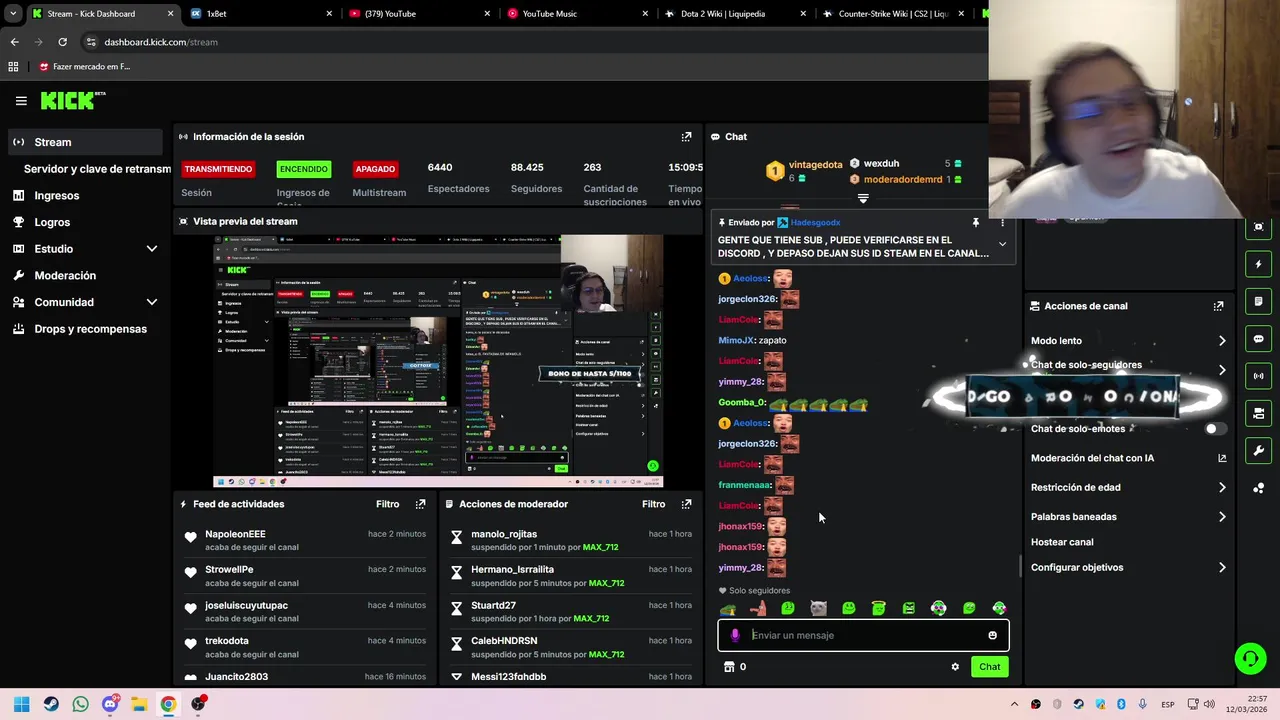Open the shop icon below chat input
Viewport: 1280px width, 720px height.
[729, 667]
